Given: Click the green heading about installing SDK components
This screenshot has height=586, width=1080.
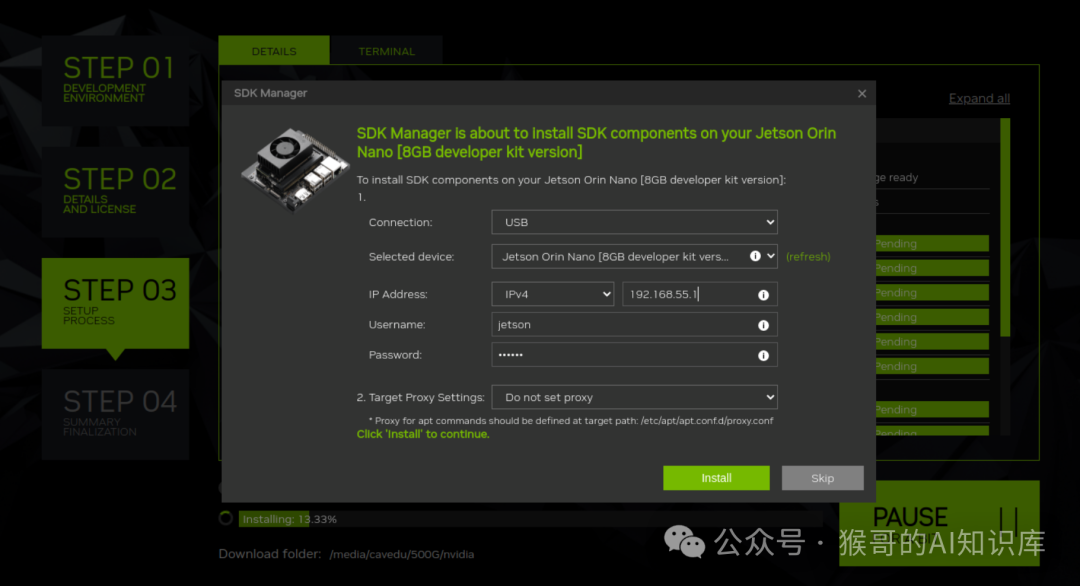Looking at the screenshot, I should pos(596,143).
